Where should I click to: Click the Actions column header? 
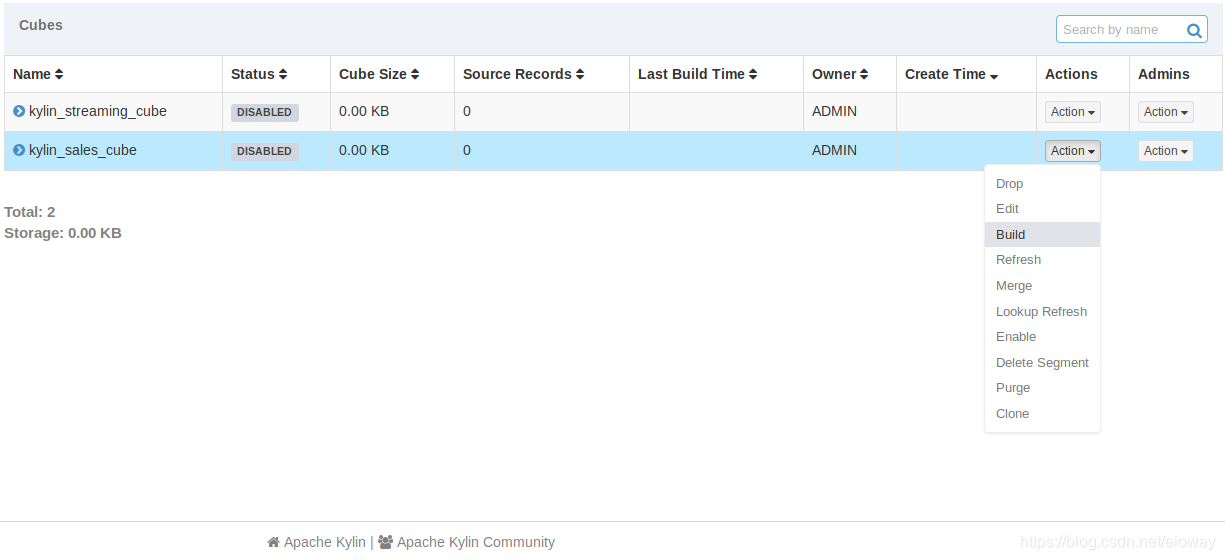[1071, 74]
